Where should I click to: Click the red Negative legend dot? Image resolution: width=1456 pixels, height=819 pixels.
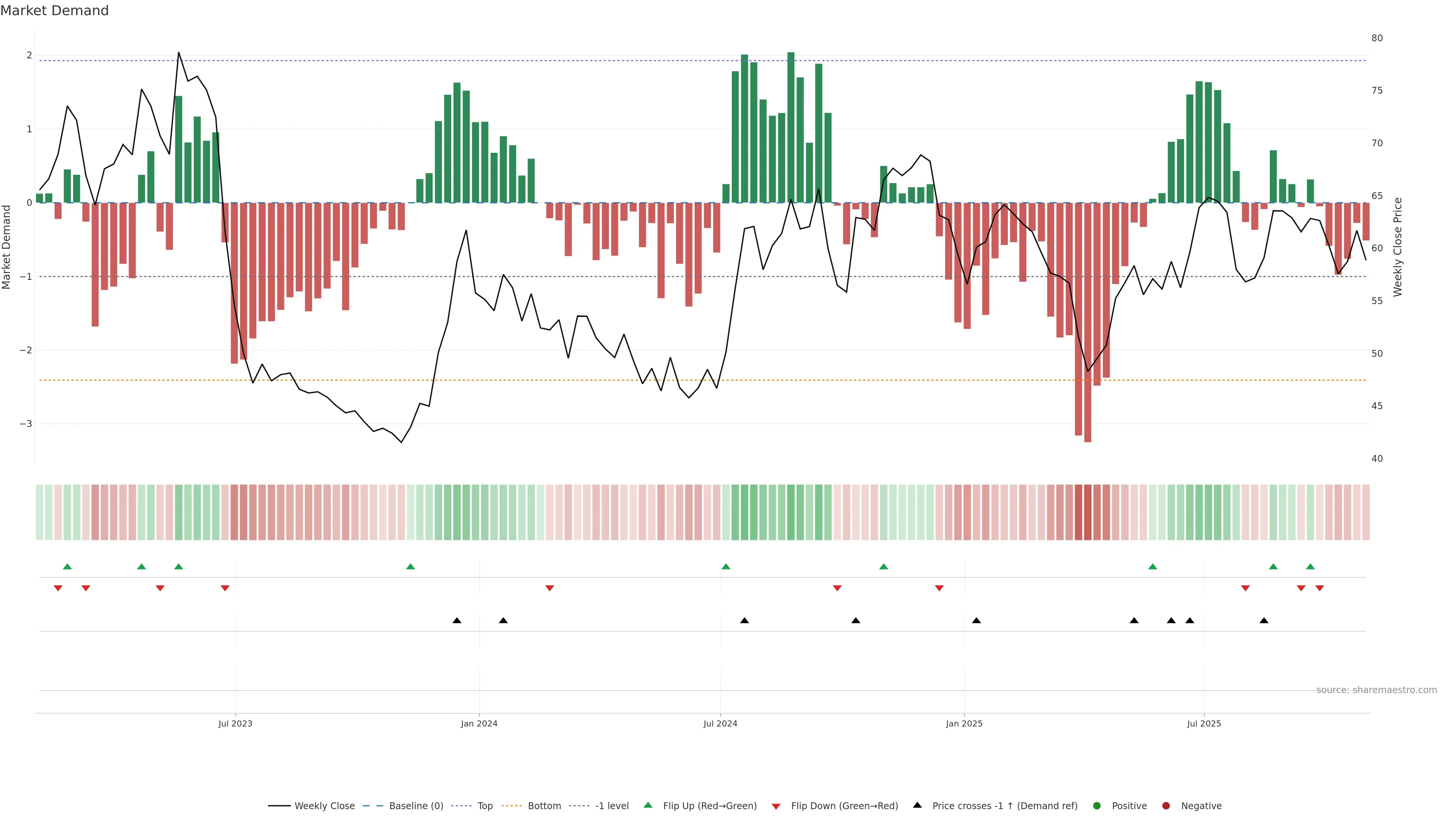(x=1166, y=805)
